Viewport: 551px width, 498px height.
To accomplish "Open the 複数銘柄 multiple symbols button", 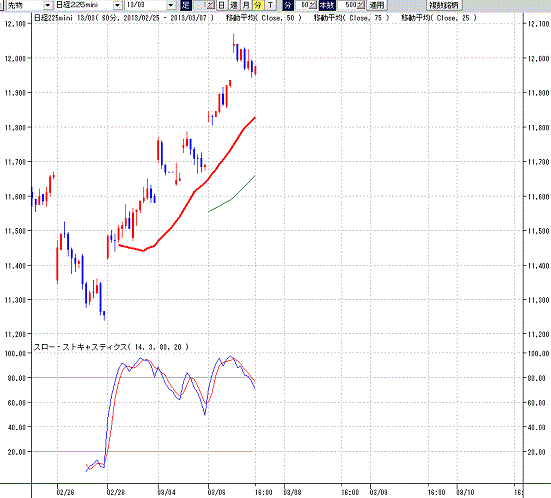I will click(444, 5).
